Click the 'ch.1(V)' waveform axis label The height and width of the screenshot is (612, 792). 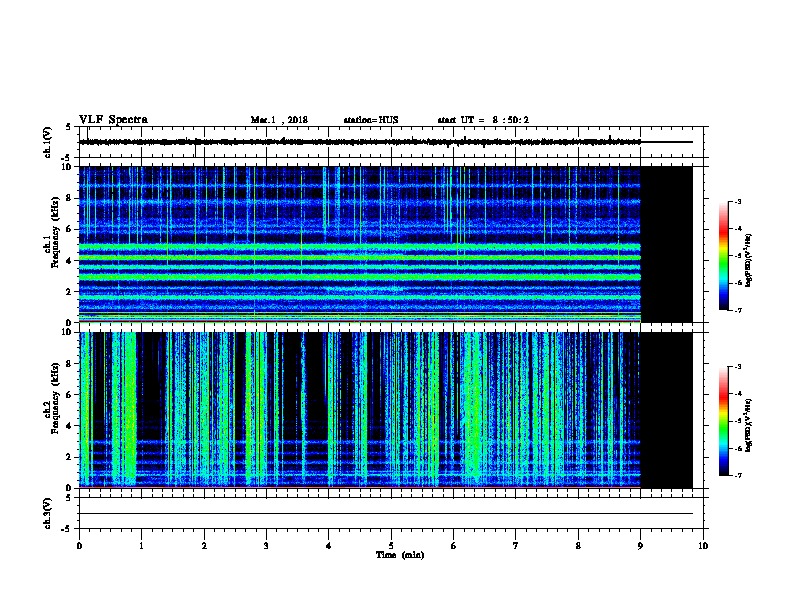coord(48,142)
